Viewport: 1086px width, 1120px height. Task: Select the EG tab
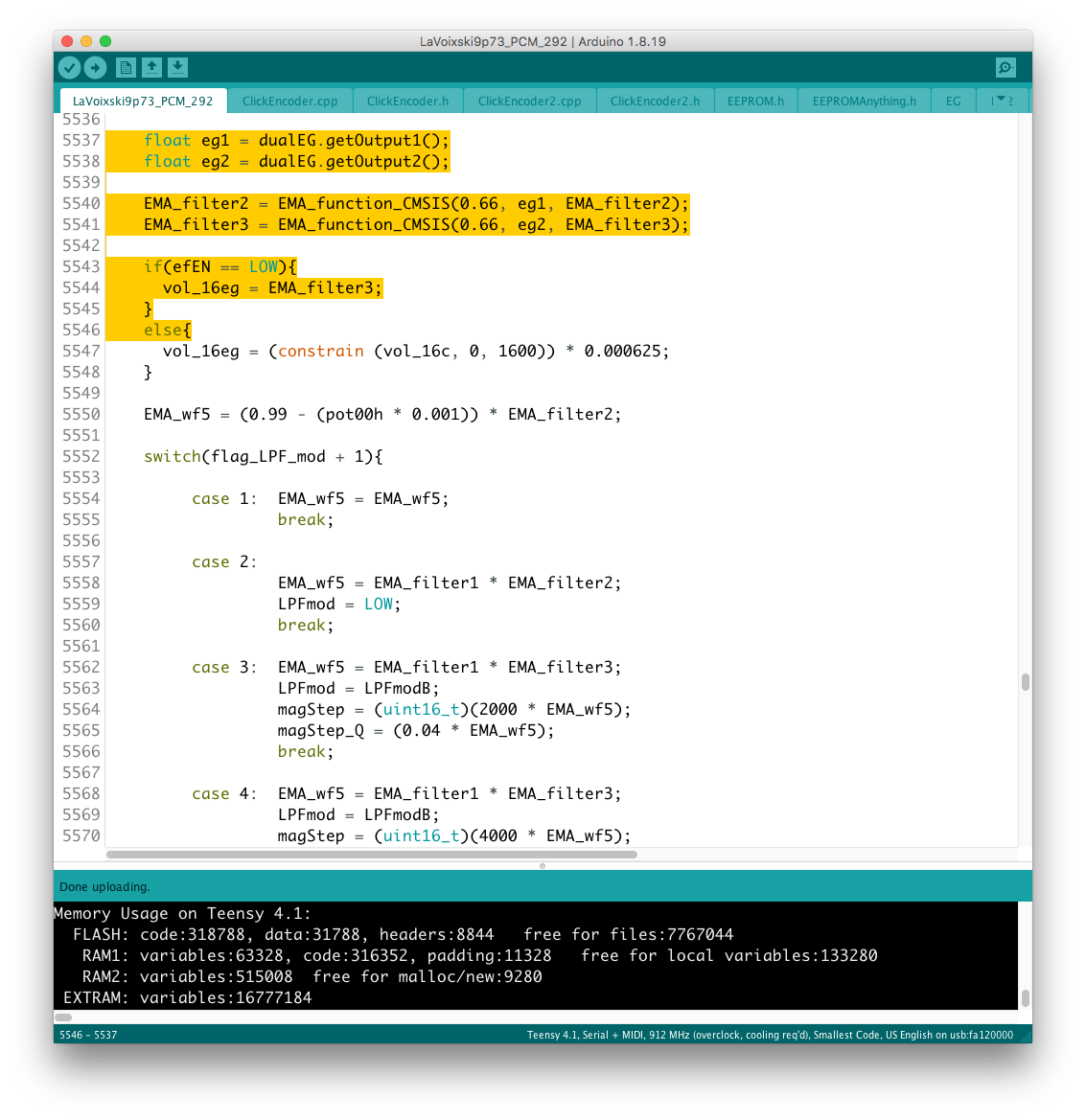953,101
